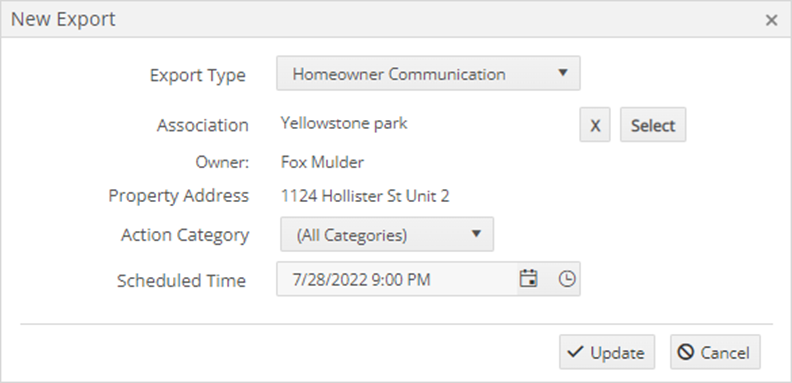The width and height of the screenshot is (792, 383).
Task: Click the checkmark icon on Update
Action: tap(575, 352)
